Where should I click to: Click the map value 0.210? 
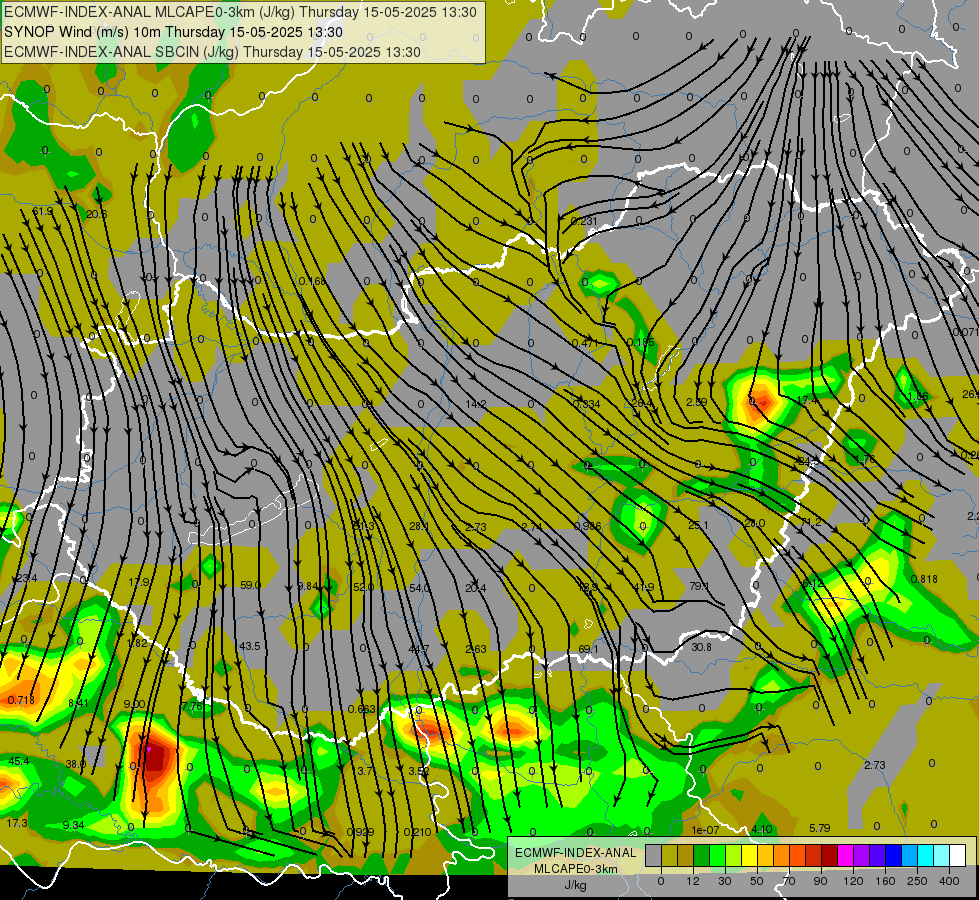(418, 832)
